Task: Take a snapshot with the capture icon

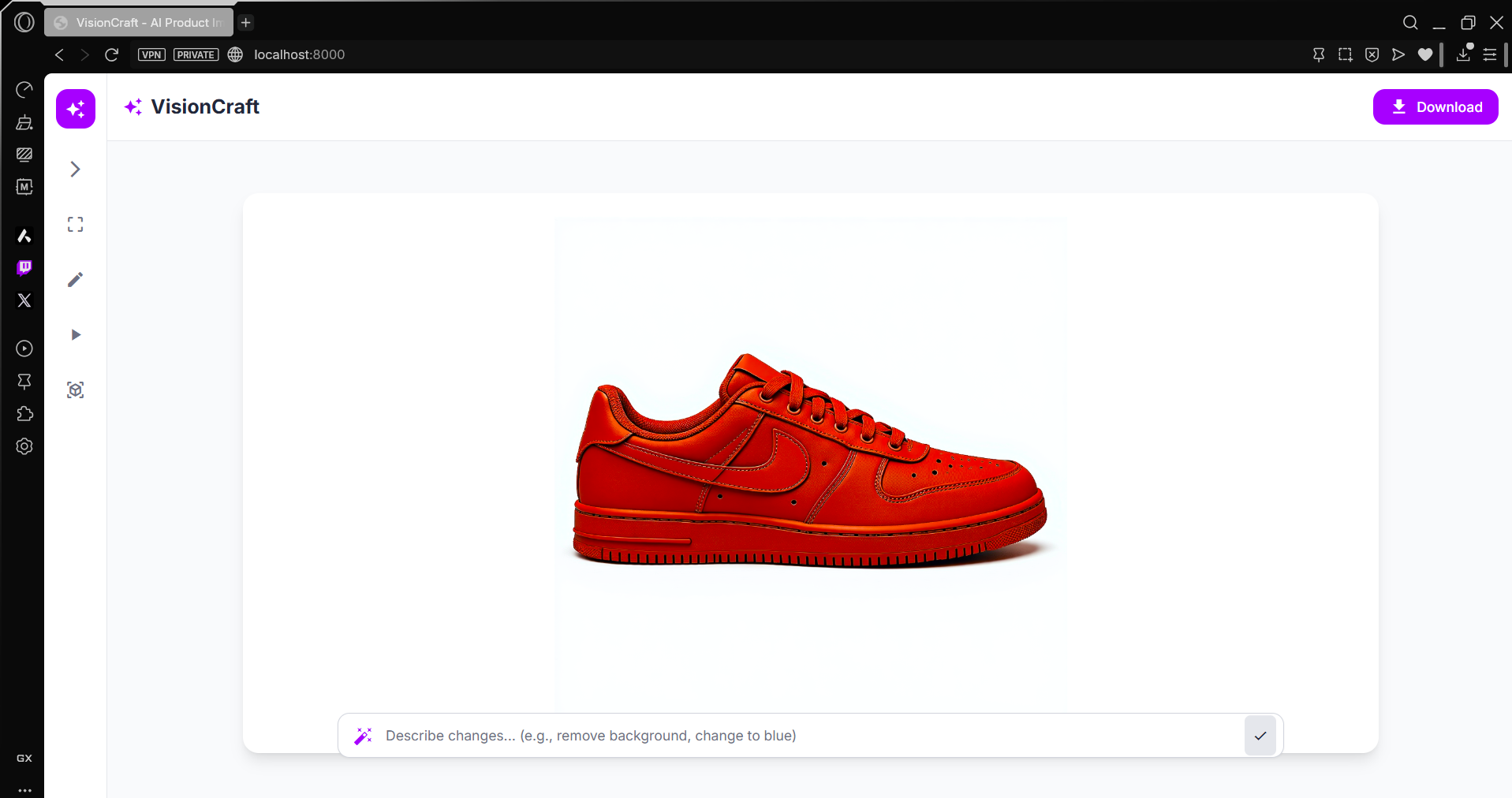Action: point(1346,54)
